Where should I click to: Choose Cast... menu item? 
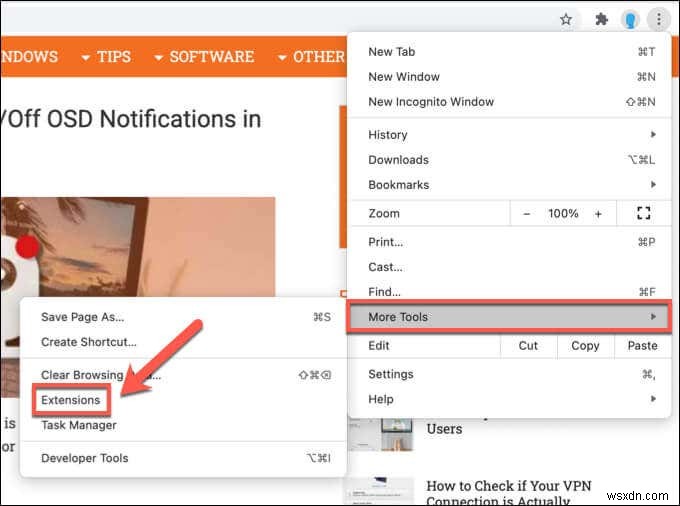pyautogui.click(x=511, y=267)
